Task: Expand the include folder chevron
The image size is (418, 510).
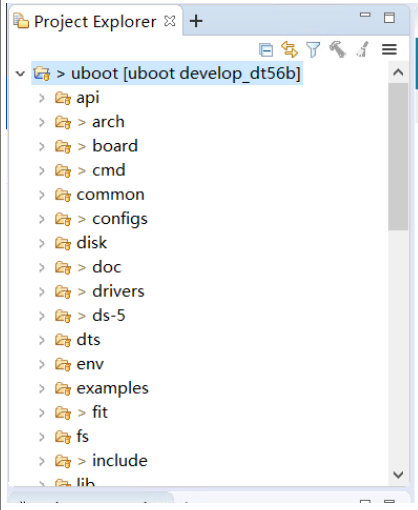Action: (x=42, y=461)
